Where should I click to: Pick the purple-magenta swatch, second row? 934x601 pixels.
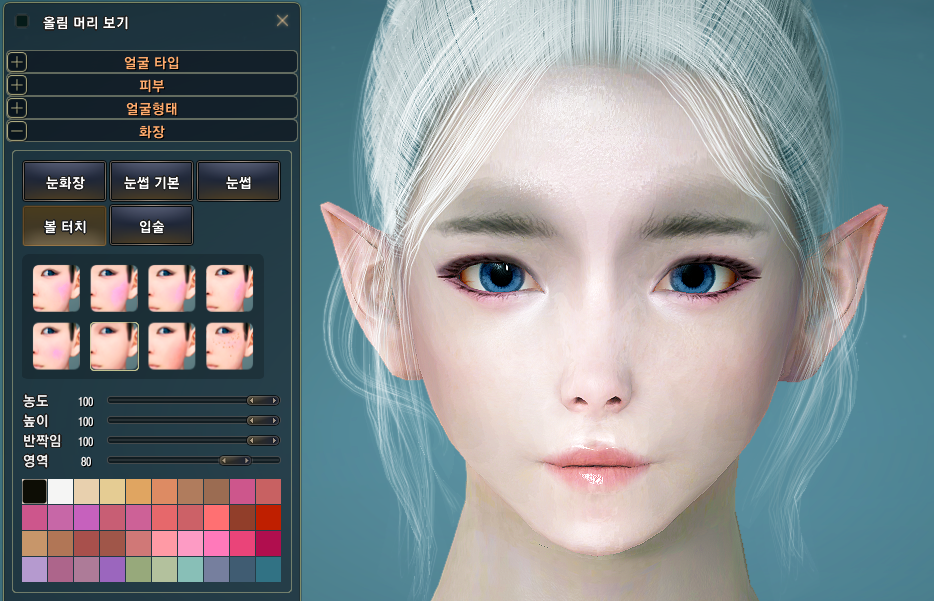pos(86,518)
